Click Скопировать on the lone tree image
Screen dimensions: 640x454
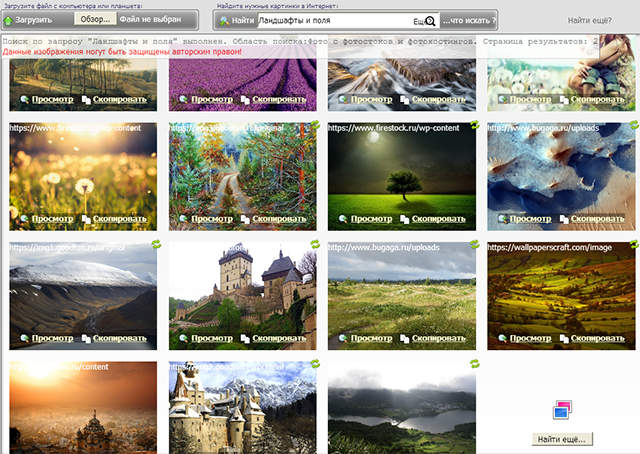438,219
